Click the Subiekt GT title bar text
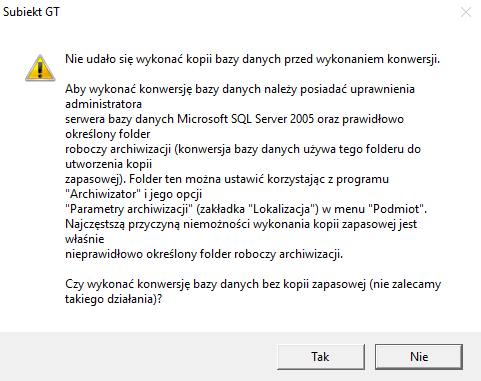Image resolution: width=481 pixels, height=381 pixels. pyautogui.click(x=31, y=12)
